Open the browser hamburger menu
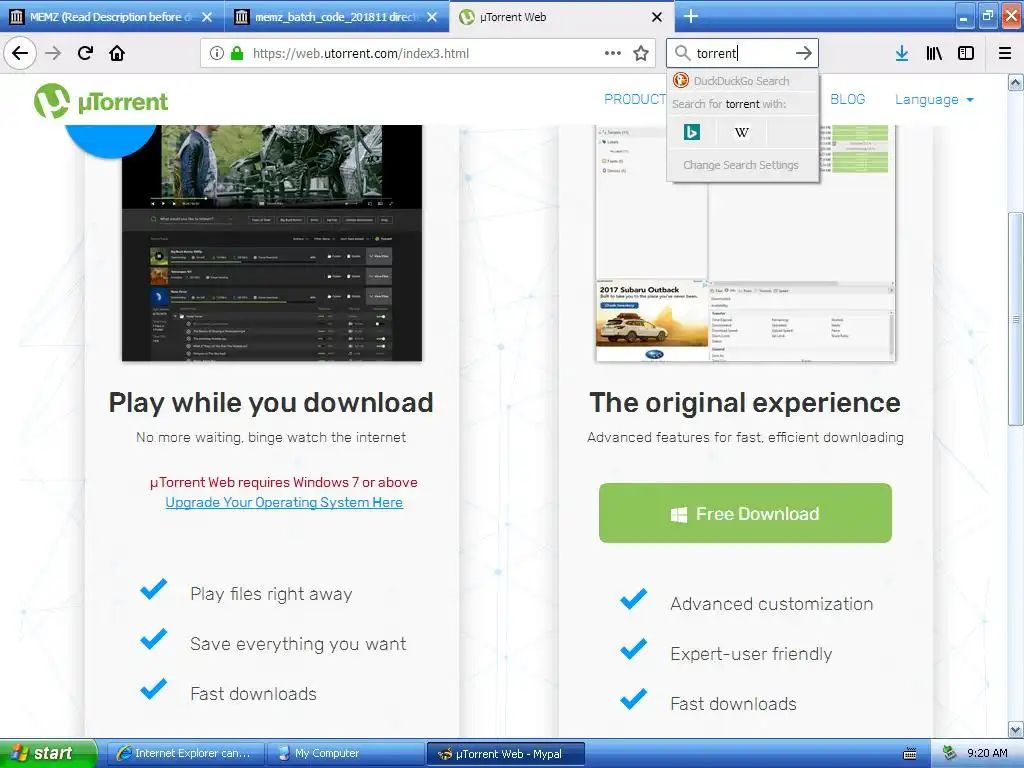 point(1004,54)
